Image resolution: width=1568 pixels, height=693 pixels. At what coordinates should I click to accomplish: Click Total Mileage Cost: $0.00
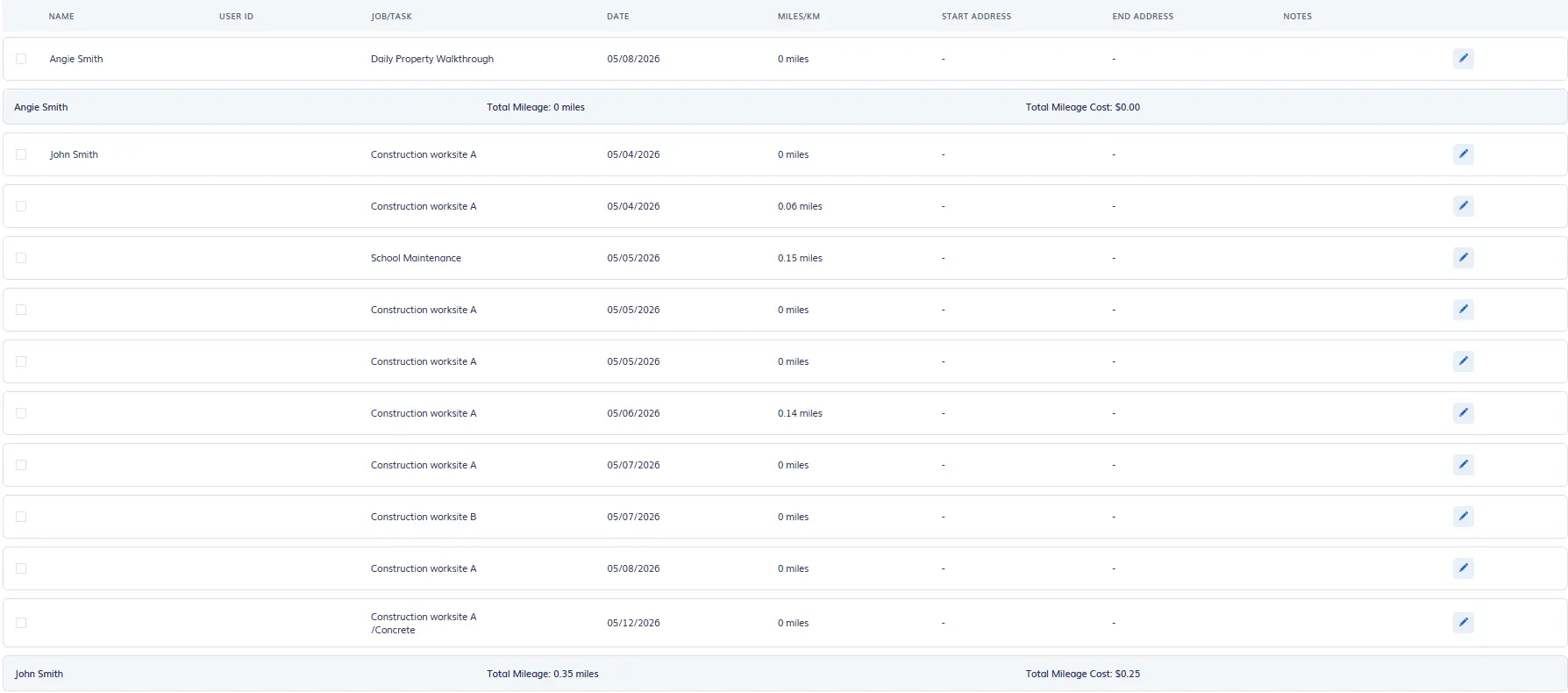(1083, 107)
